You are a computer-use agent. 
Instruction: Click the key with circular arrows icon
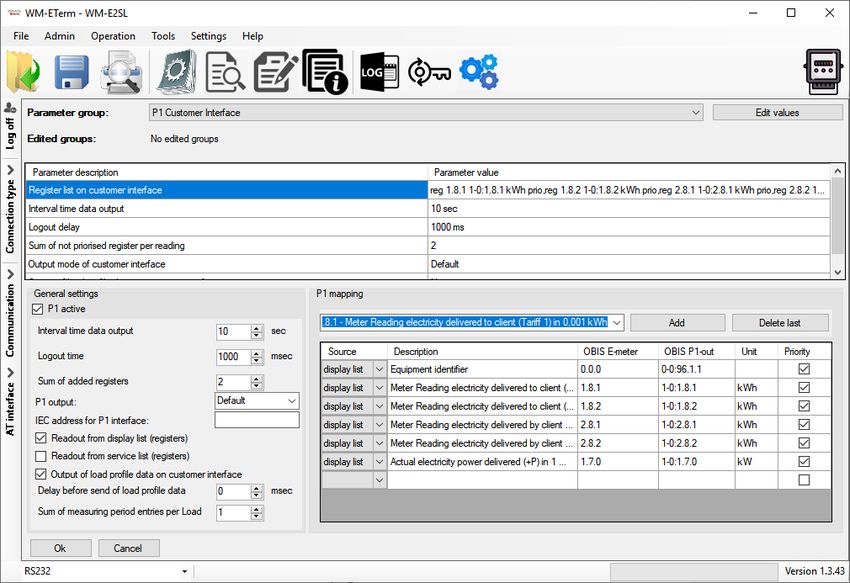pyautogui.click(x=429, y=72)
